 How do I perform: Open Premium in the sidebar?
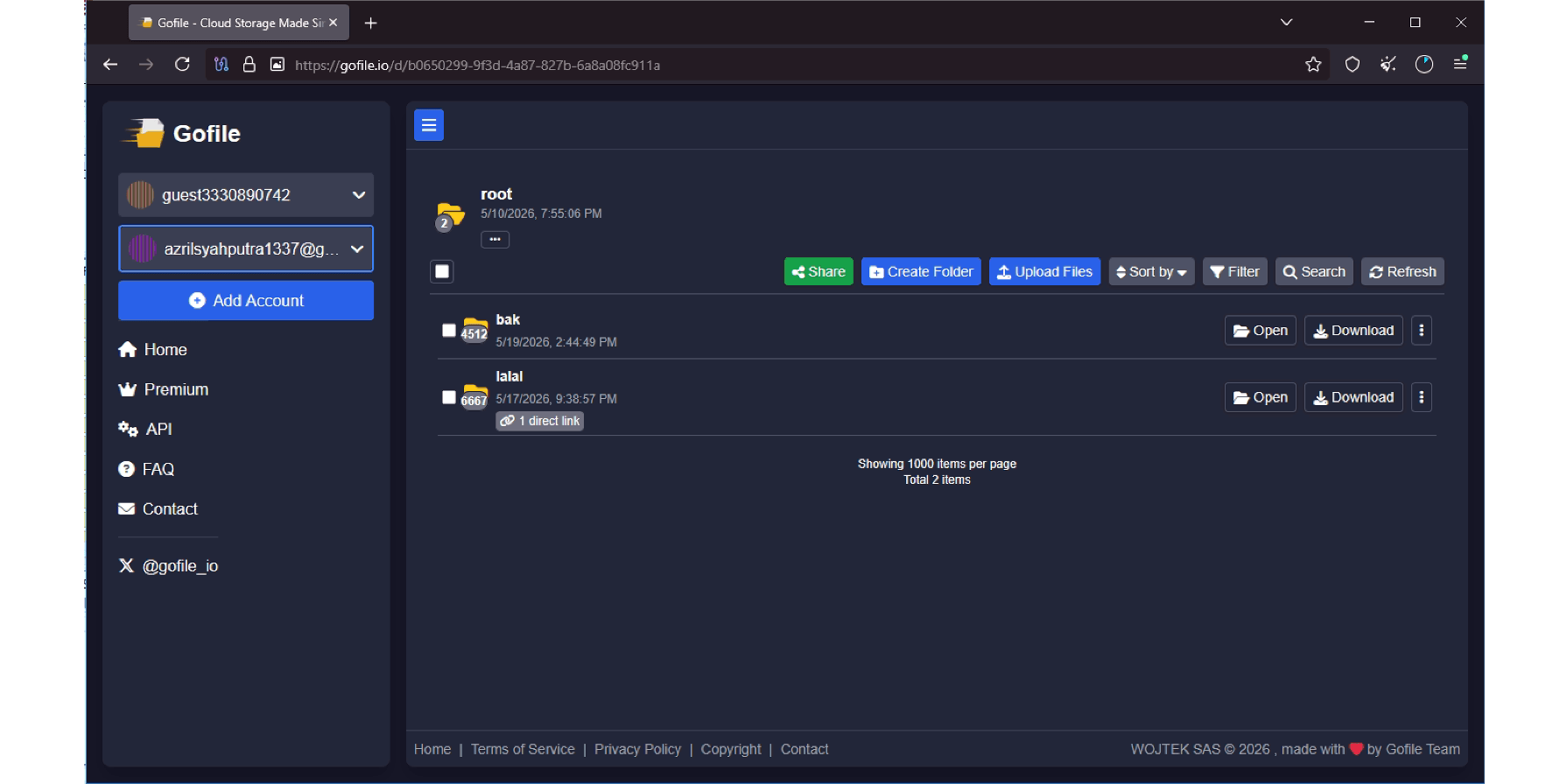(164, 389)
